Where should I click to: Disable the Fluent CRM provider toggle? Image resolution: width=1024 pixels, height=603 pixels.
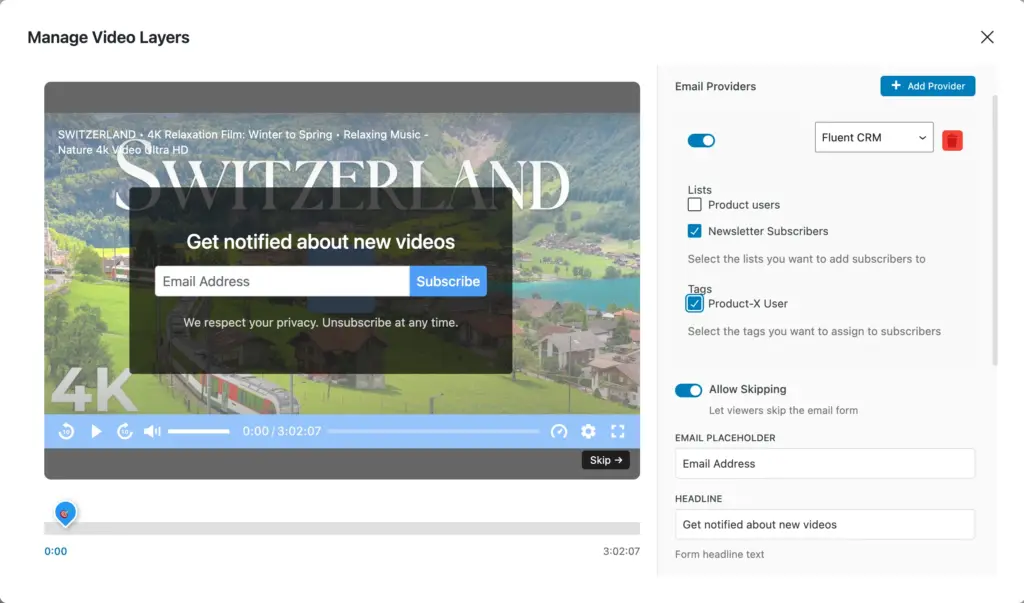coord(701,140)
